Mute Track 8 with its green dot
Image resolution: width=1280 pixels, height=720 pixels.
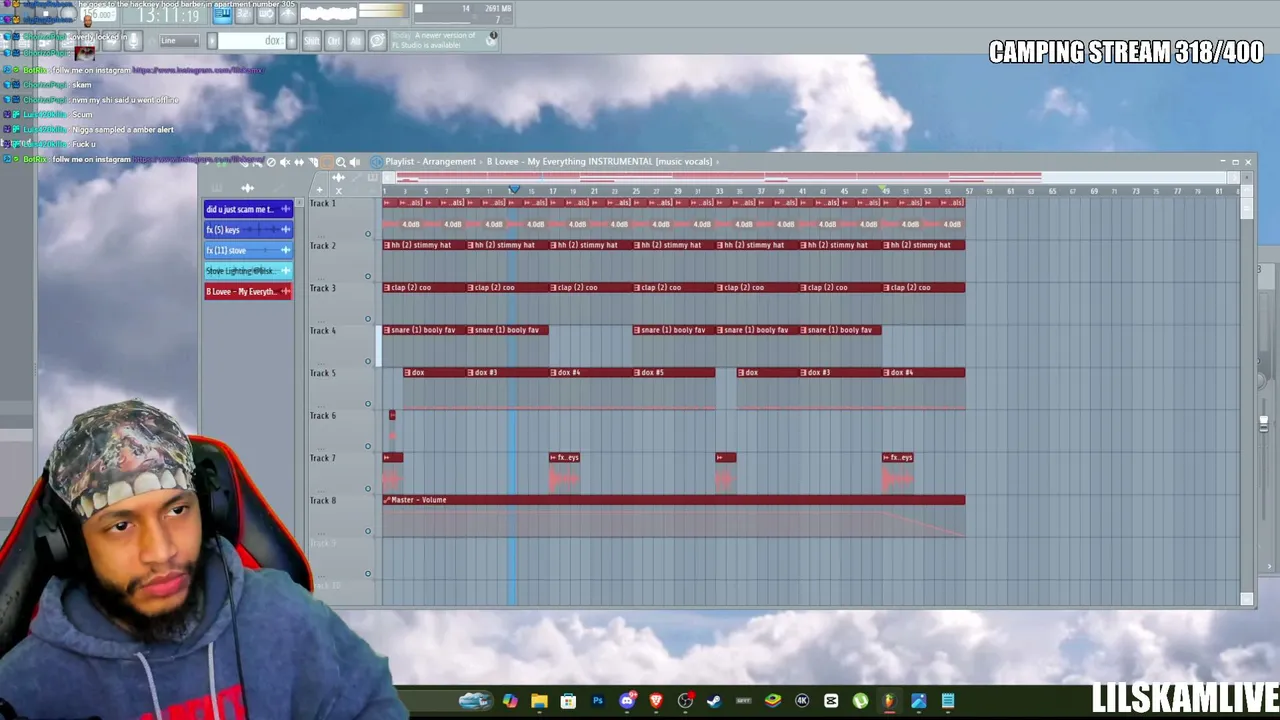[x=368, y=532]
